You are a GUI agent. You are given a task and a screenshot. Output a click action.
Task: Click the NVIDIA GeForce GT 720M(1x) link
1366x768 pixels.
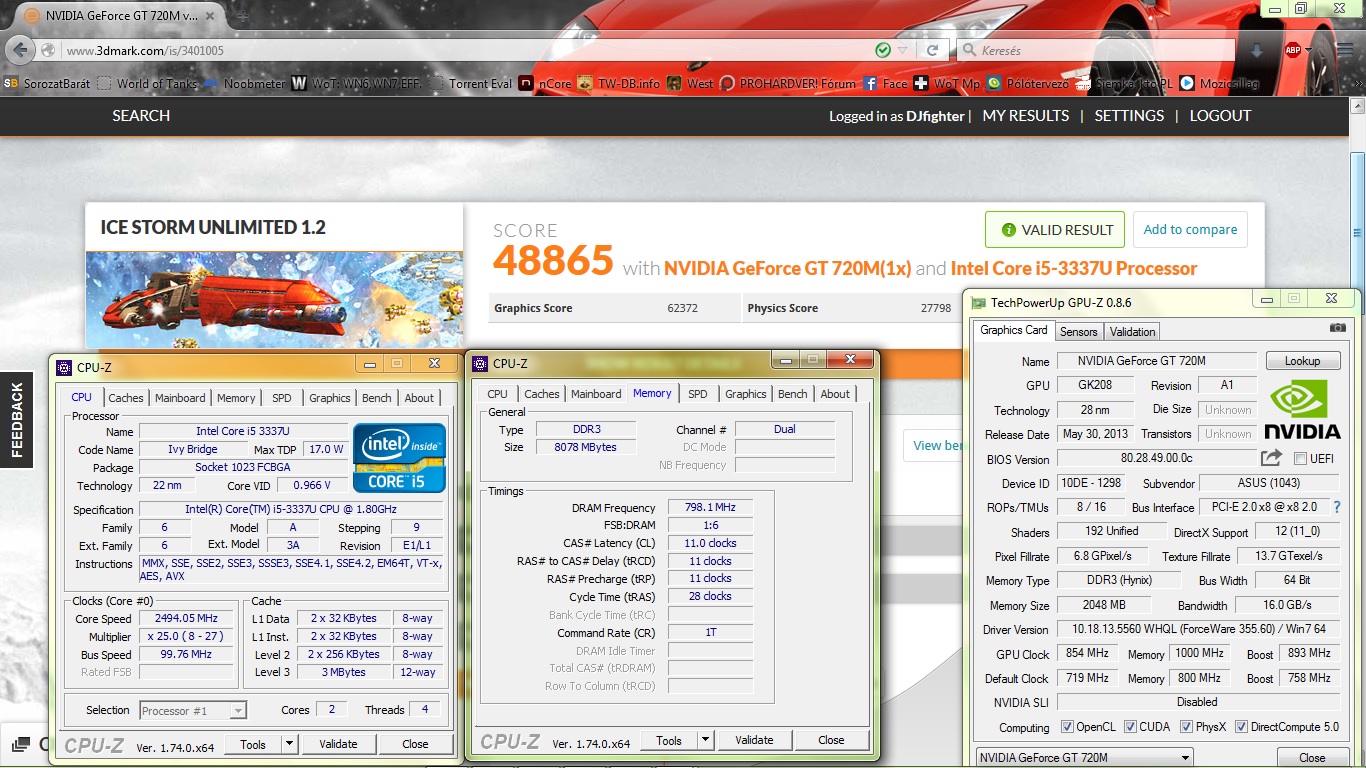(x=788, y=268)
